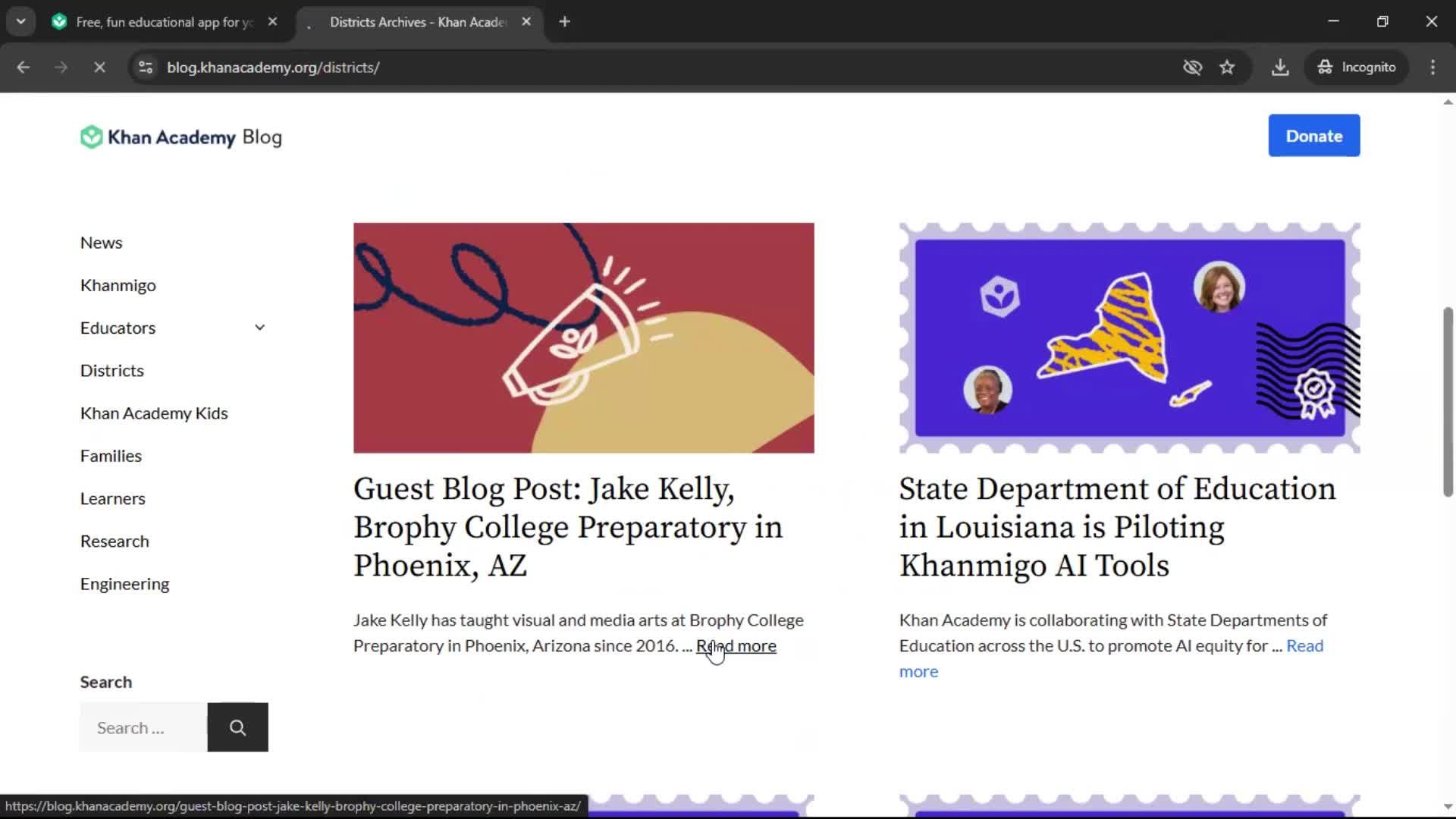Stop loading the page
Viewport: 1456px width, 819px height.
click(99, 67)
